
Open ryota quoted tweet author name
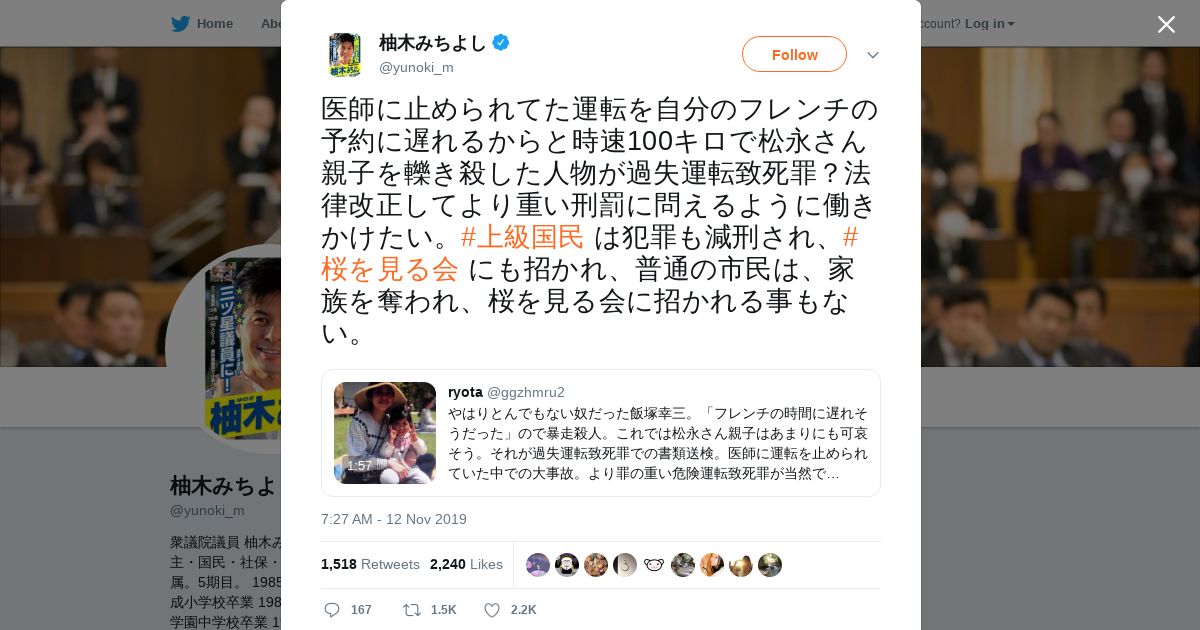[x=465, y=392]
